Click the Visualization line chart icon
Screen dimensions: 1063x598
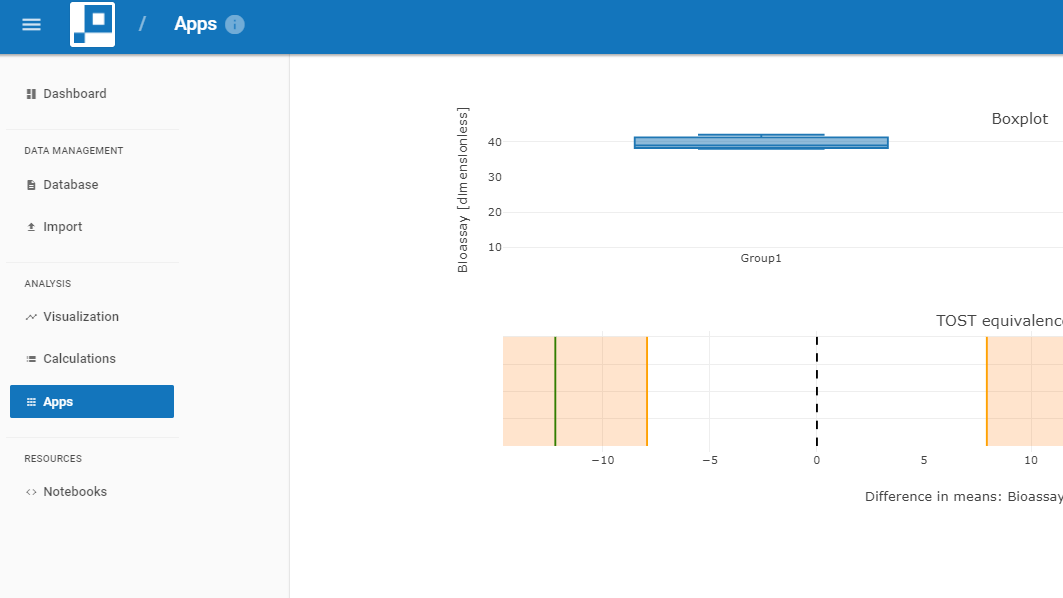click(31, 317)
